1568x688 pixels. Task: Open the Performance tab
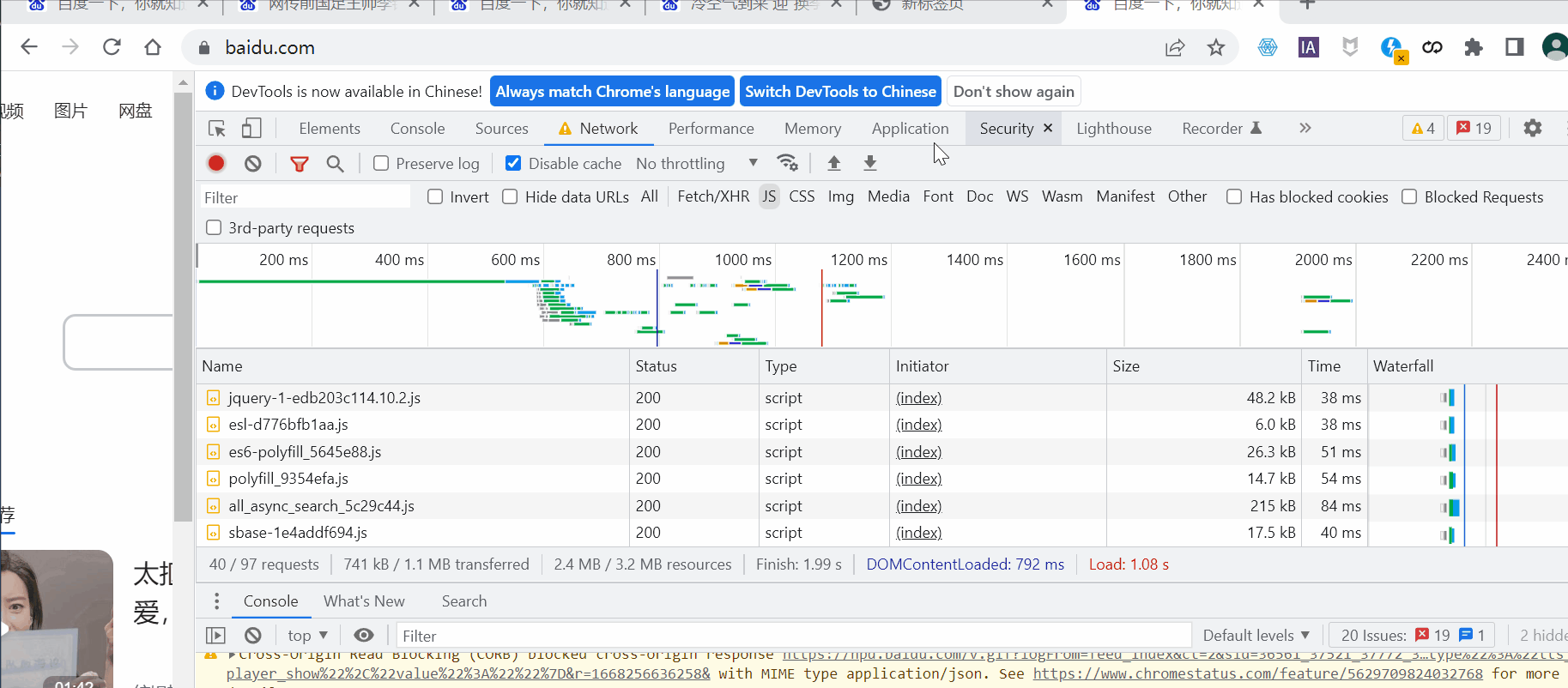pos(711,128)
